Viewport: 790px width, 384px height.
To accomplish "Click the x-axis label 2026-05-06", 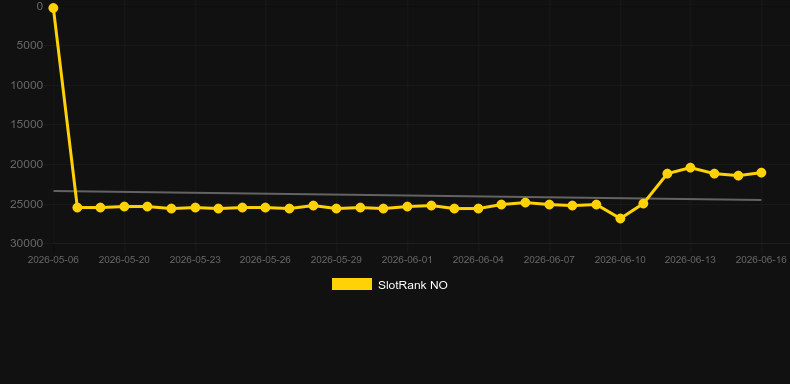I will 53,260.
